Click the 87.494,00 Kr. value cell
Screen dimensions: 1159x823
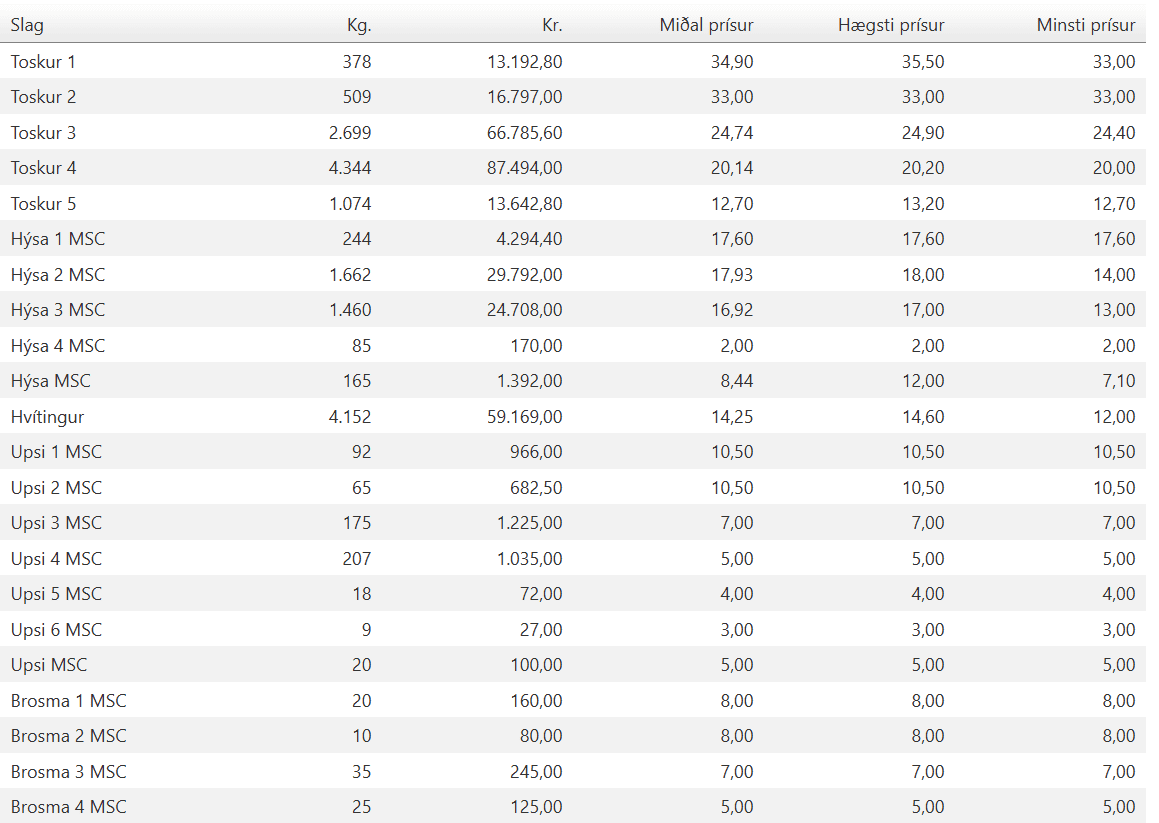tap(524, 168)
